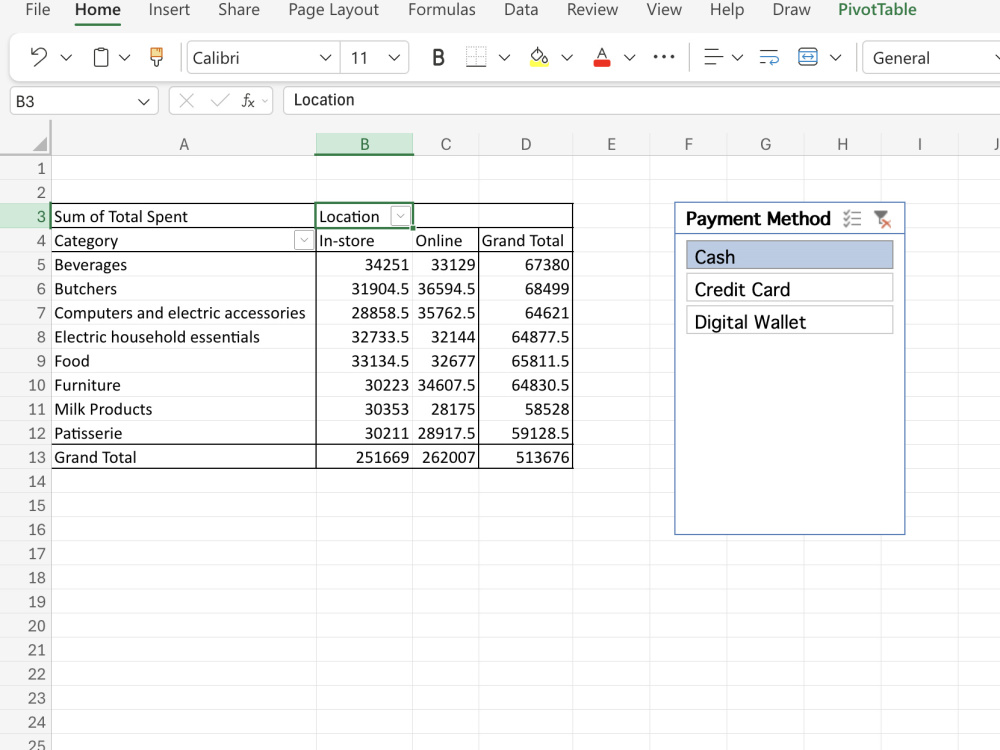The image size is (1000, 750).
Task: Select the Digital Wallet slicer item
Action: click(790, 321)
